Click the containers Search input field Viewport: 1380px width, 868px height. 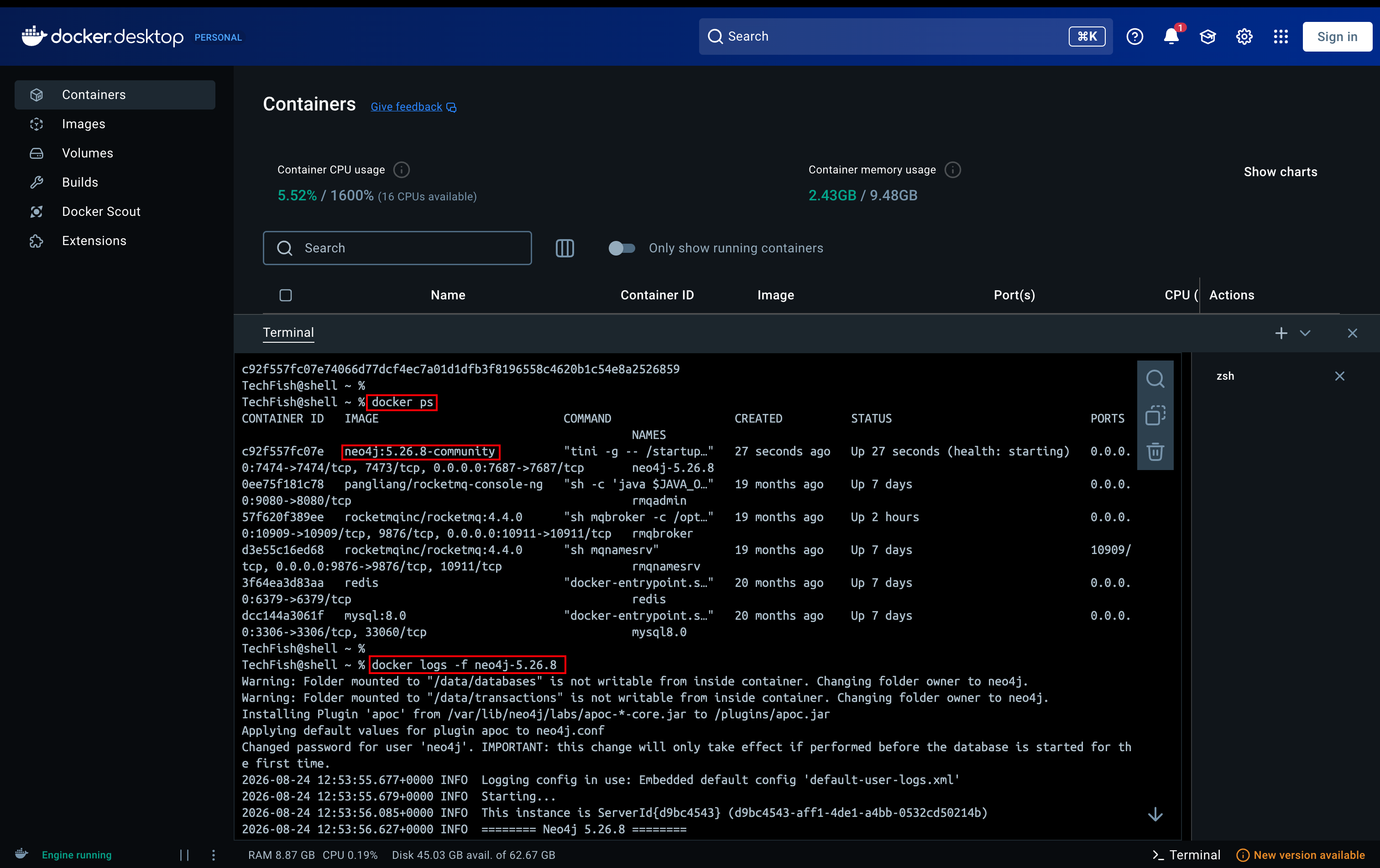tap(397, 248)
